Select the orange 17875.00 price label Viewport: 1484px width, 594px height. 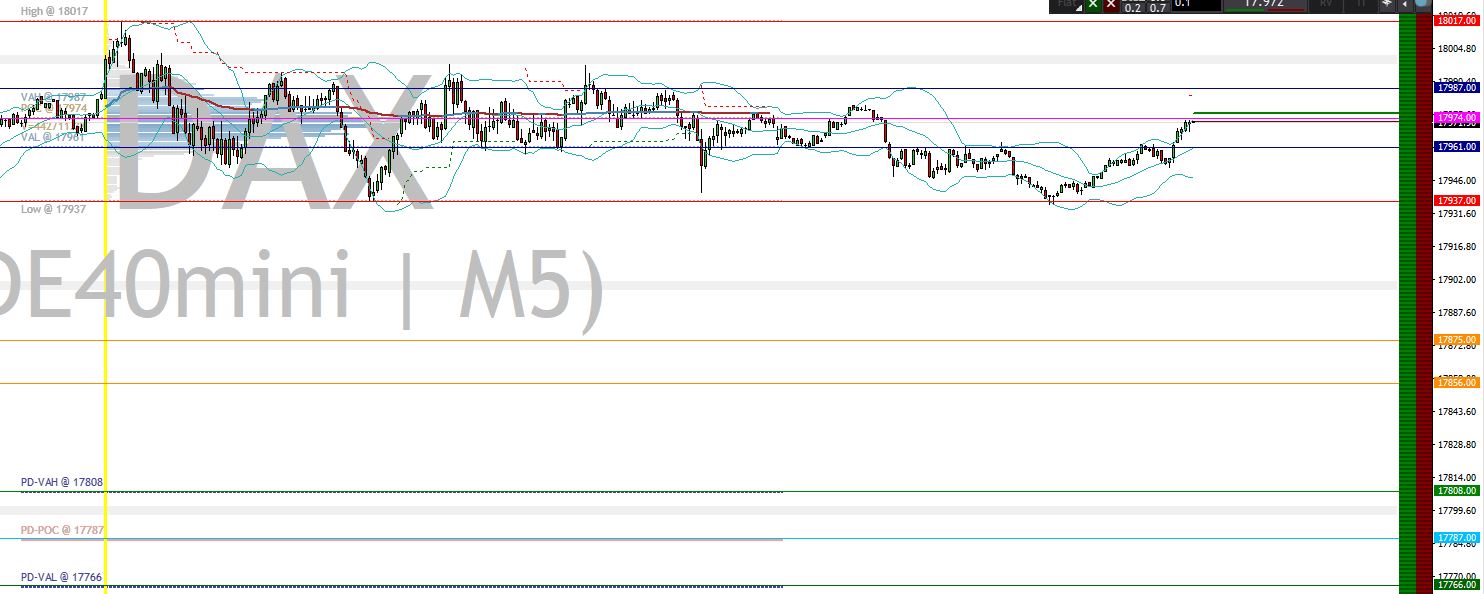click(x=1456, y=340)
